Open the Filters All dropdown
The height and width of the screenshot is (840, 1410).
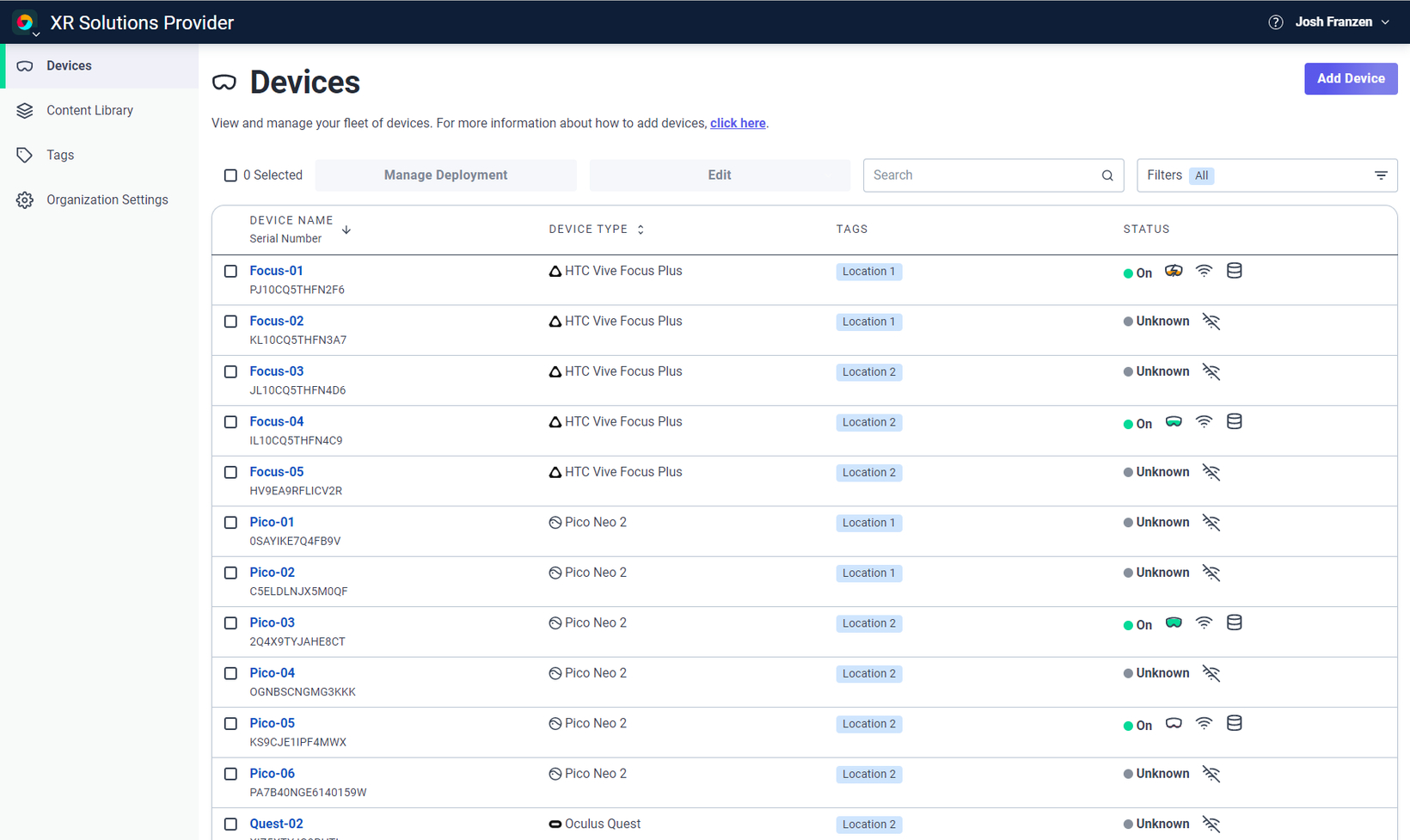click(1266, 175)
